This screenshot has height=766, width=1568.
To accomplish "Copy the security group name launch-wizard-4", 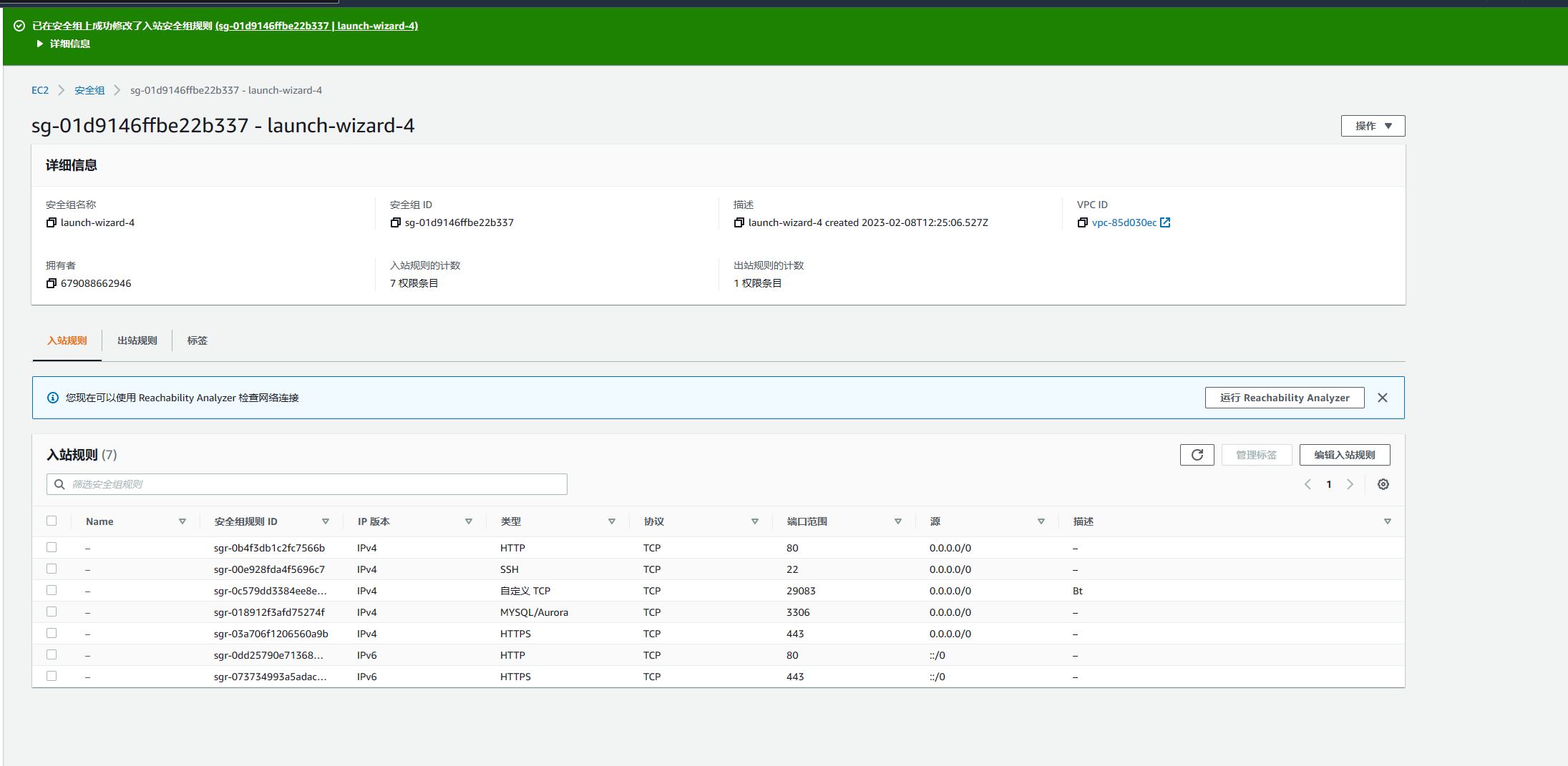I will (x=51, y=222).
